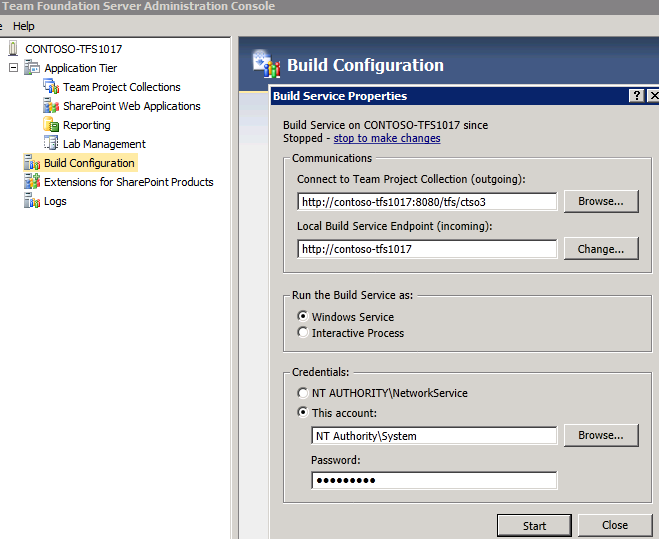Click the Team Project Collection URL field

coord(427,202)
